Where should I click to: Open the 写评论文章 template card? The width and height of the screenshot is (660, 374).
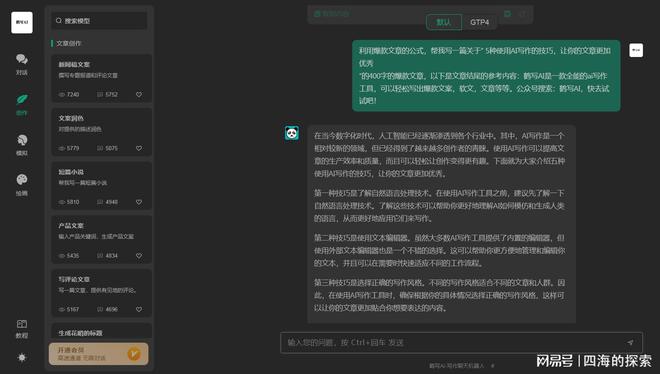pos(101,293)
